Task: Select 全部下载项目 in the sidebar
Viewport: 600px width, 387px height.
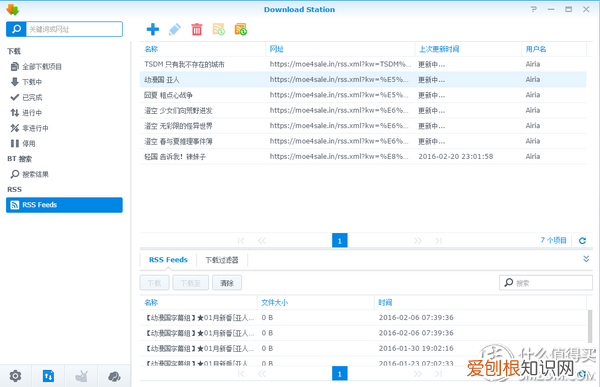Action: [64, 67]
